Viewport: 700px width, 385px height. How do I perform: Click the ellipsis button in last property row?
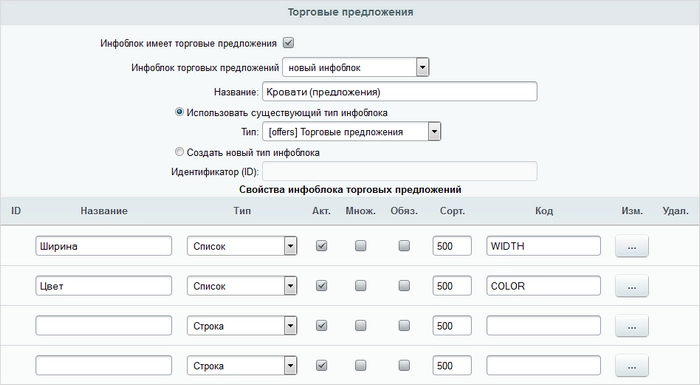pyautogui.click(x=631, y=366)
